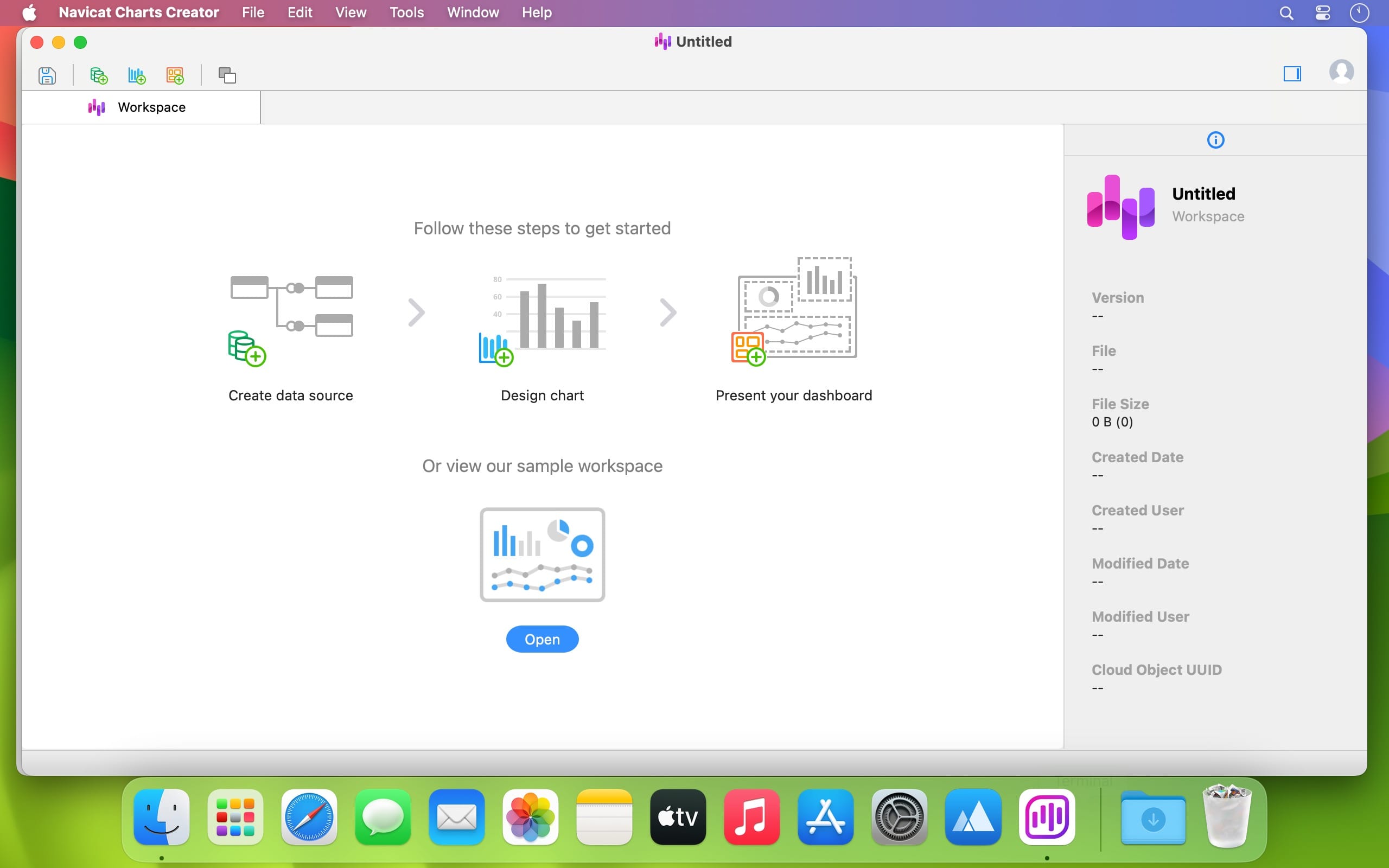Open the user account avatar icon
Image resolution: width=1389 pixels, height=868 pixels.
(x=1341, y=72)
